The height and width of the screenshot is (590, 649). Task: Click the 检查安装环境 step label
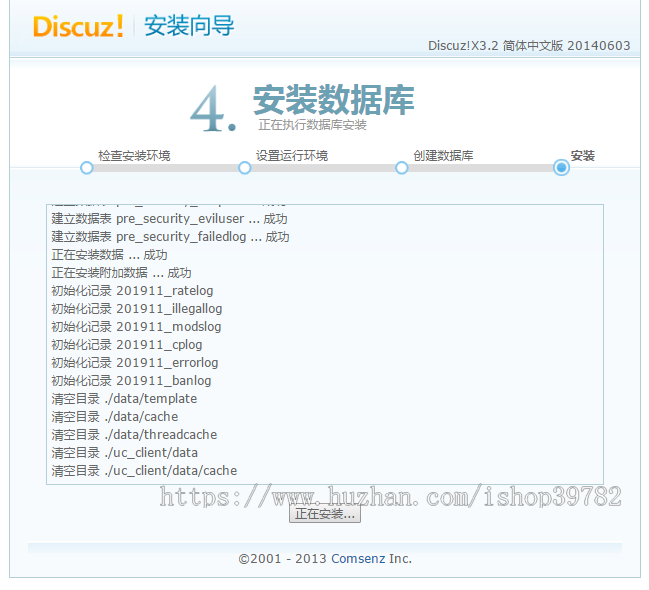coord(134,156)
